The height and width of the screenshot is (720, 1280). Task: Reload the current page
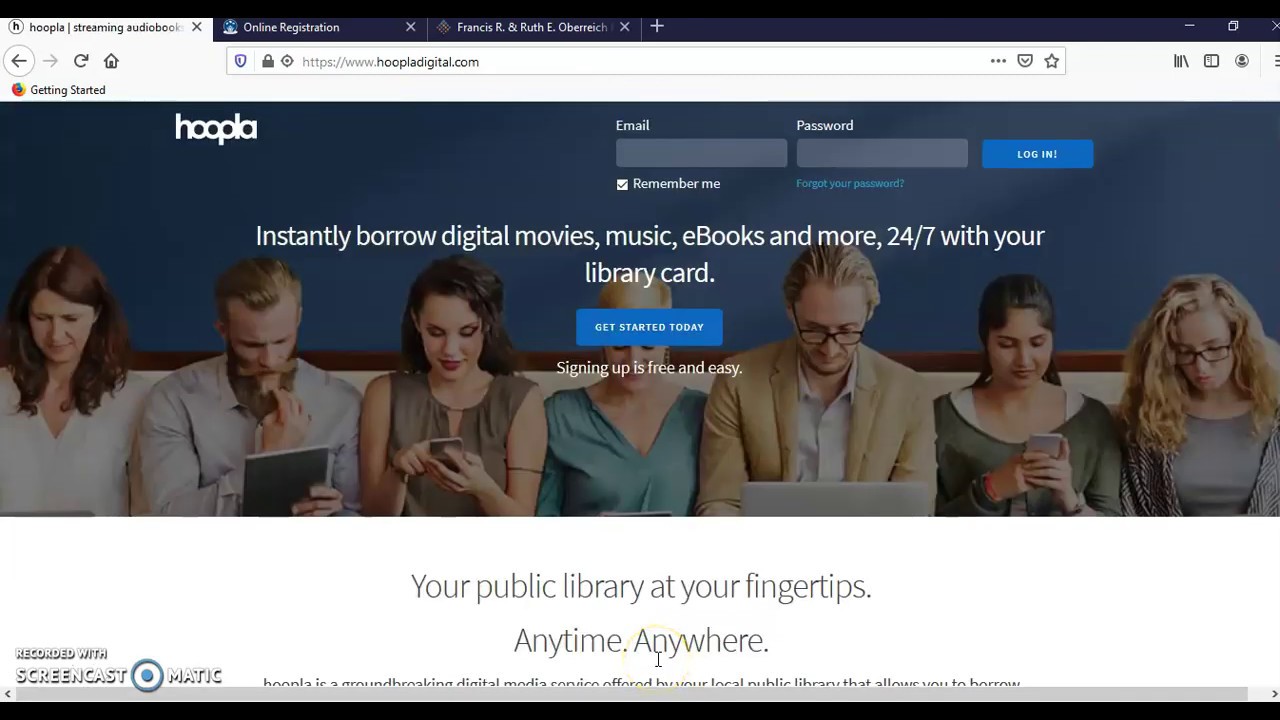pos(81,61)
